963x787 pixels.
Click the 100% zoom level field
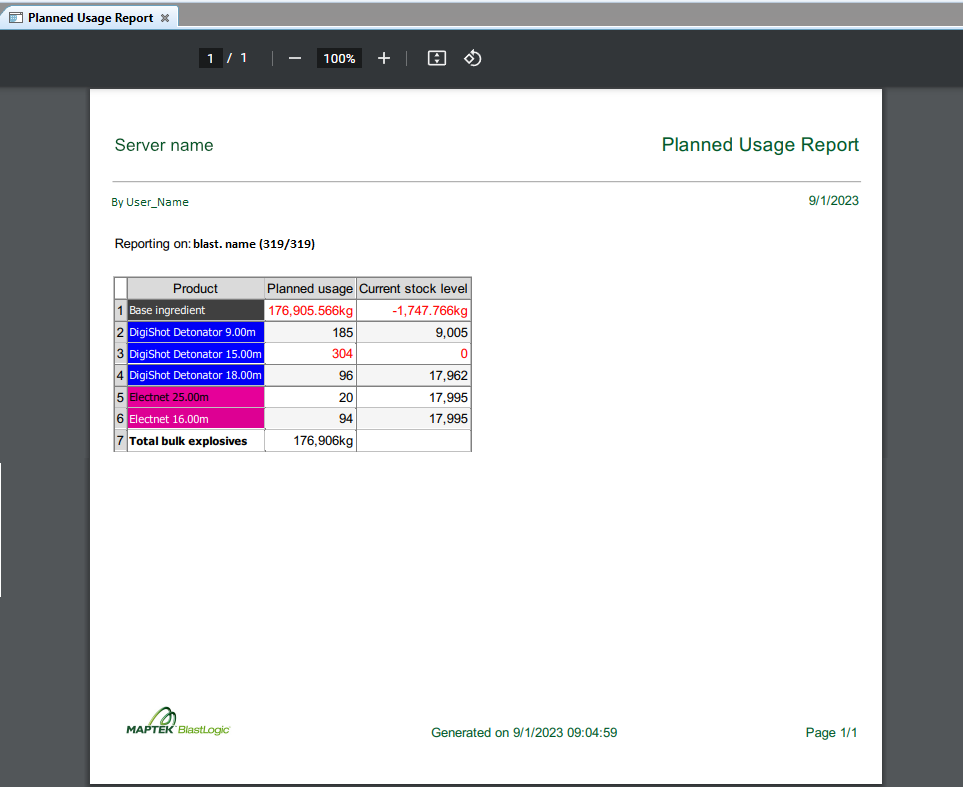point(339,58)
